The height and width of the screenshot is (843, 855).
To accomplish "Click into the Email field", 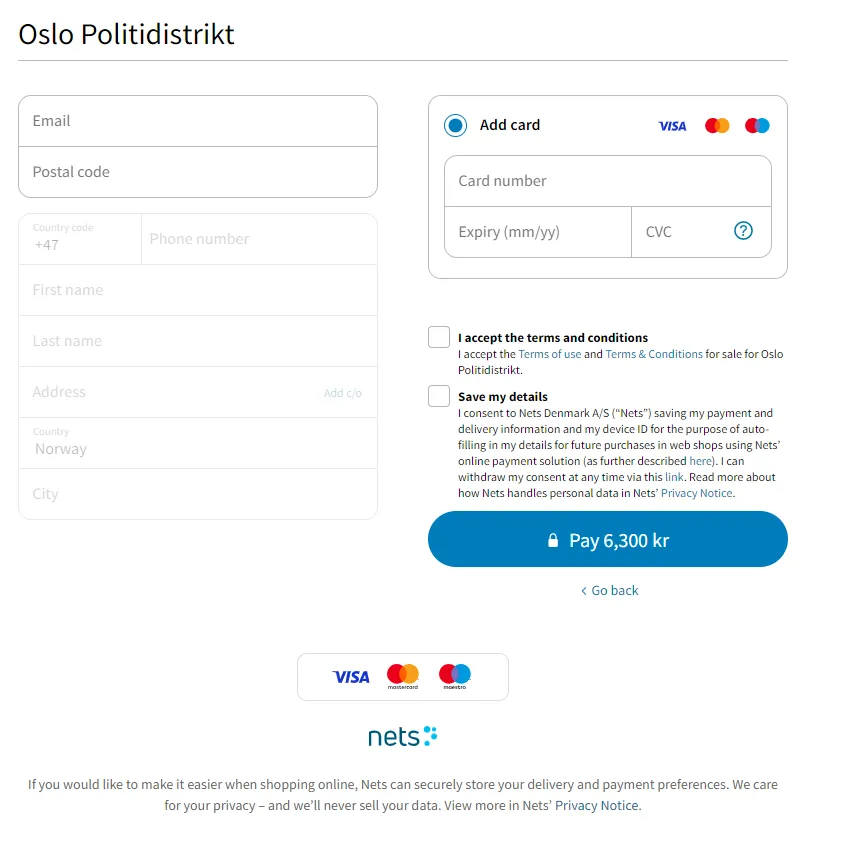I will tap(198, 121).
